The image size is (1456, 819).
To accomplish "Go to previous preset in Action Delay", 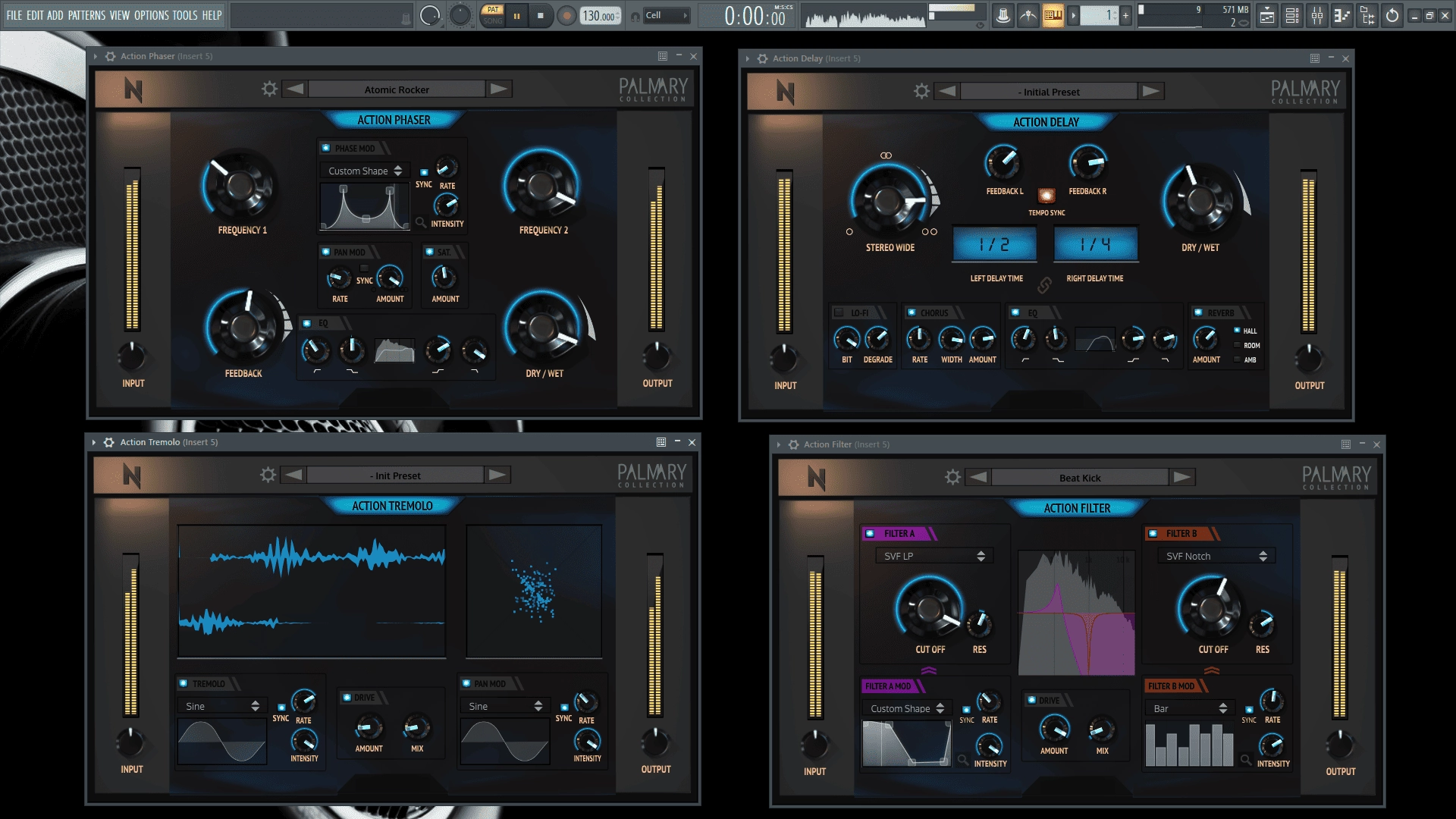I will tap(947, 91).
